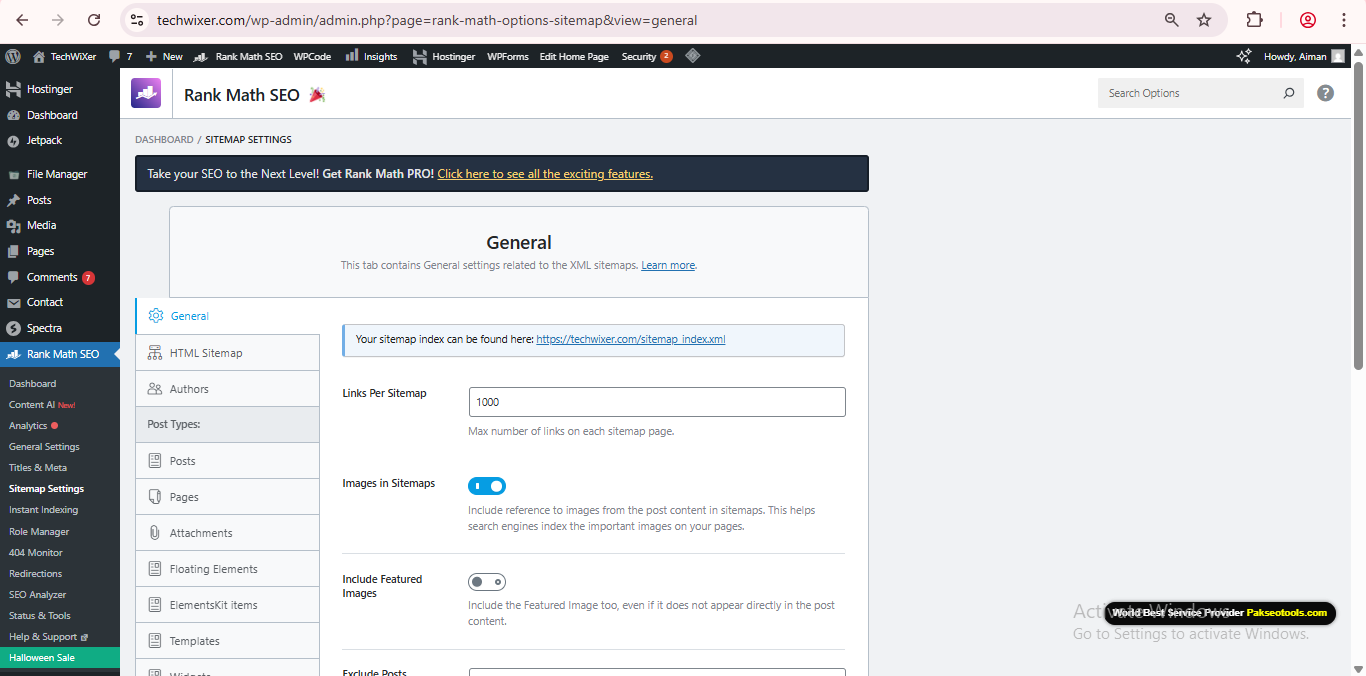This screenshot has width=1366, height=676.
Task: Open the browser extensions puzzle icon
Action: 1254,20
